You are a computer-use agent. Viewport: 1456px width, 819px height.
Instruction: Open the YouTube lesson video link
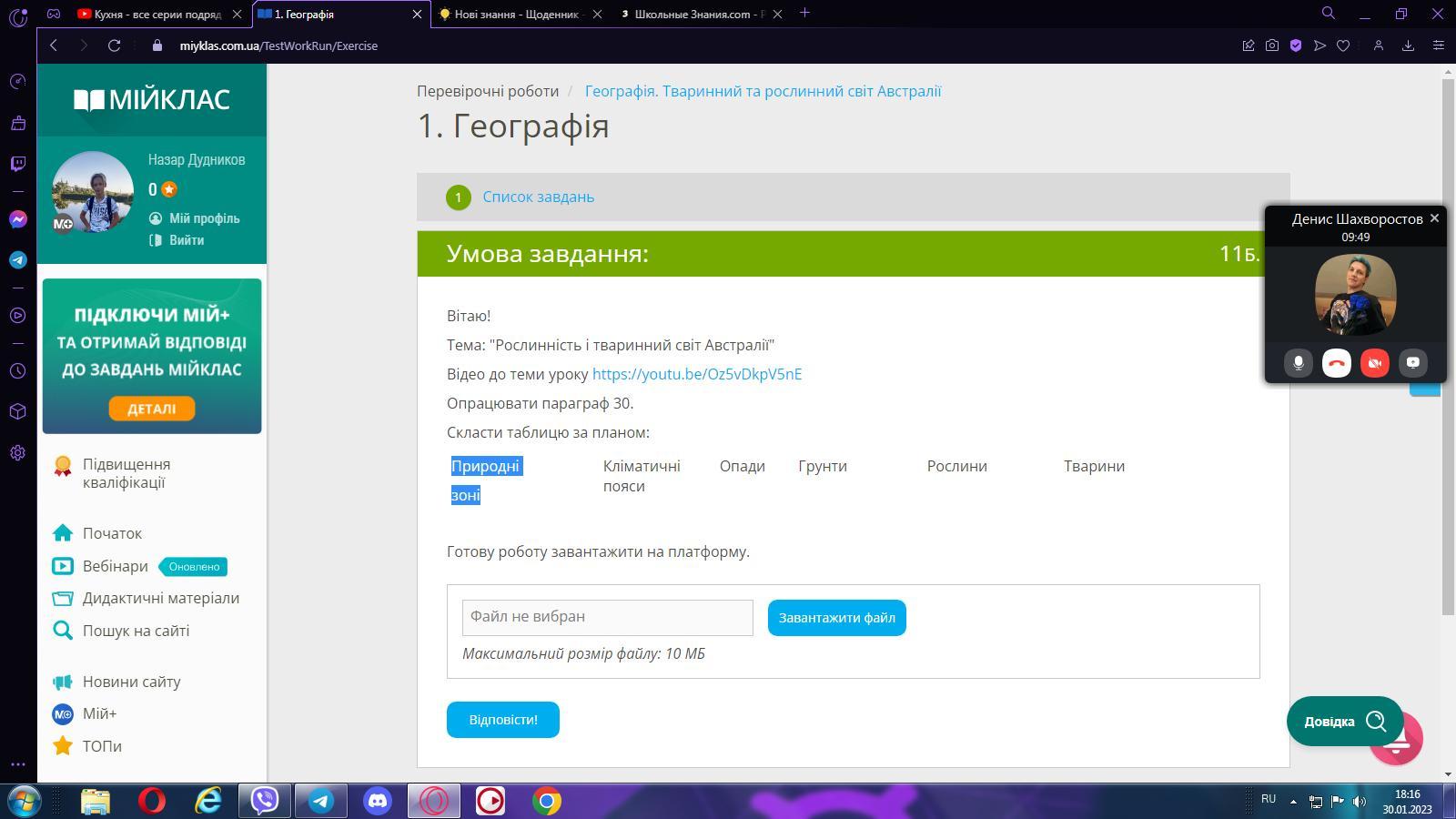[x=696, y=374]
